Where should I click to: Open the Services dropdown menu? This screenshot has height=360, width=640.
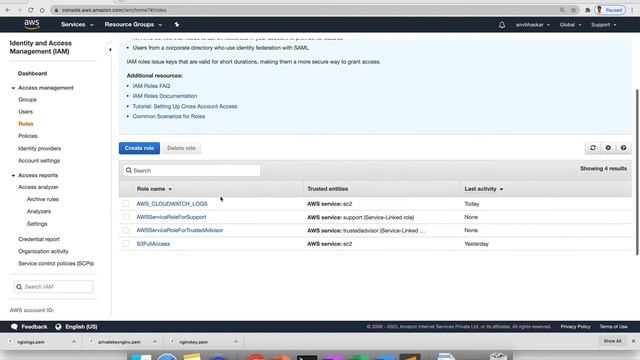click(x=77, y=24)
